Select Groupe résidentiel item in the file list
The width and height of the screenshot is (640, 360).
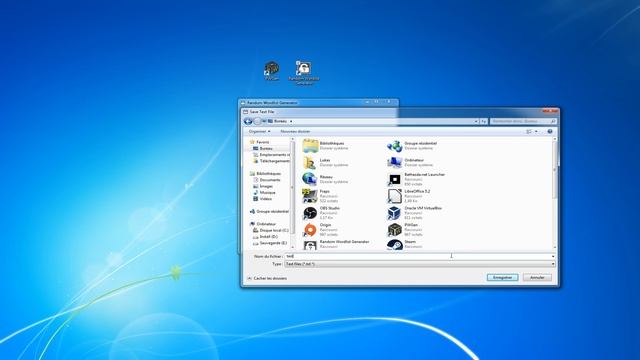tap(412, 146)
